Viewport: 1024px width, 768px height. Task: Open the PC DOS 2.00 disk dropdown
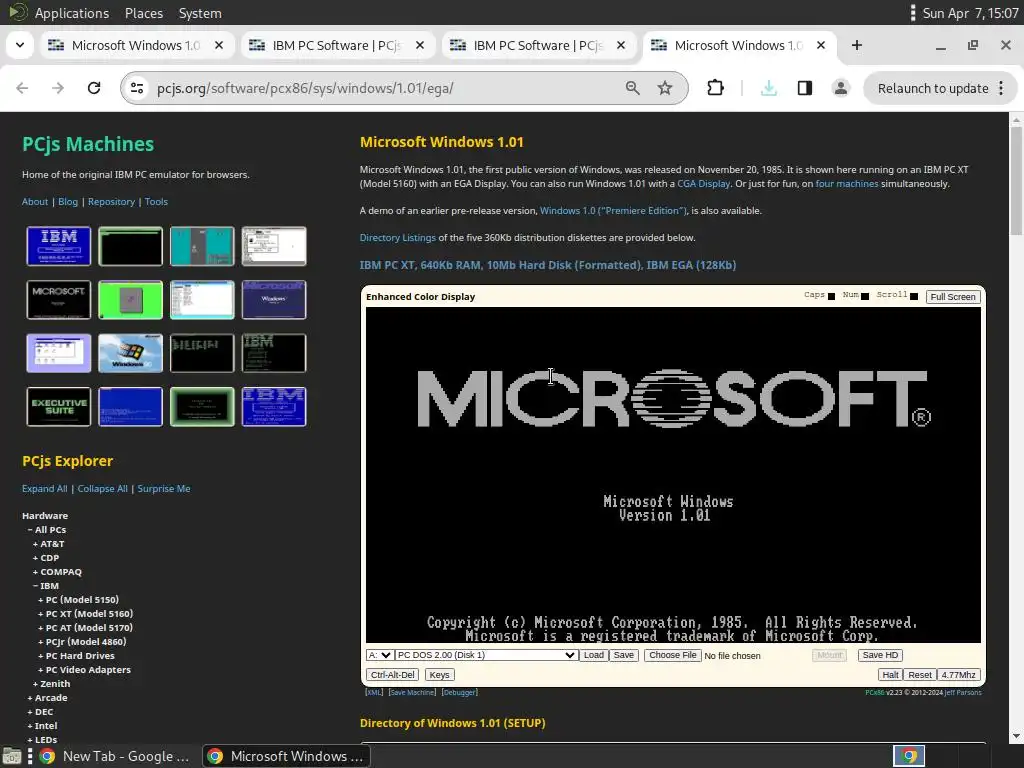pos(486,655)
